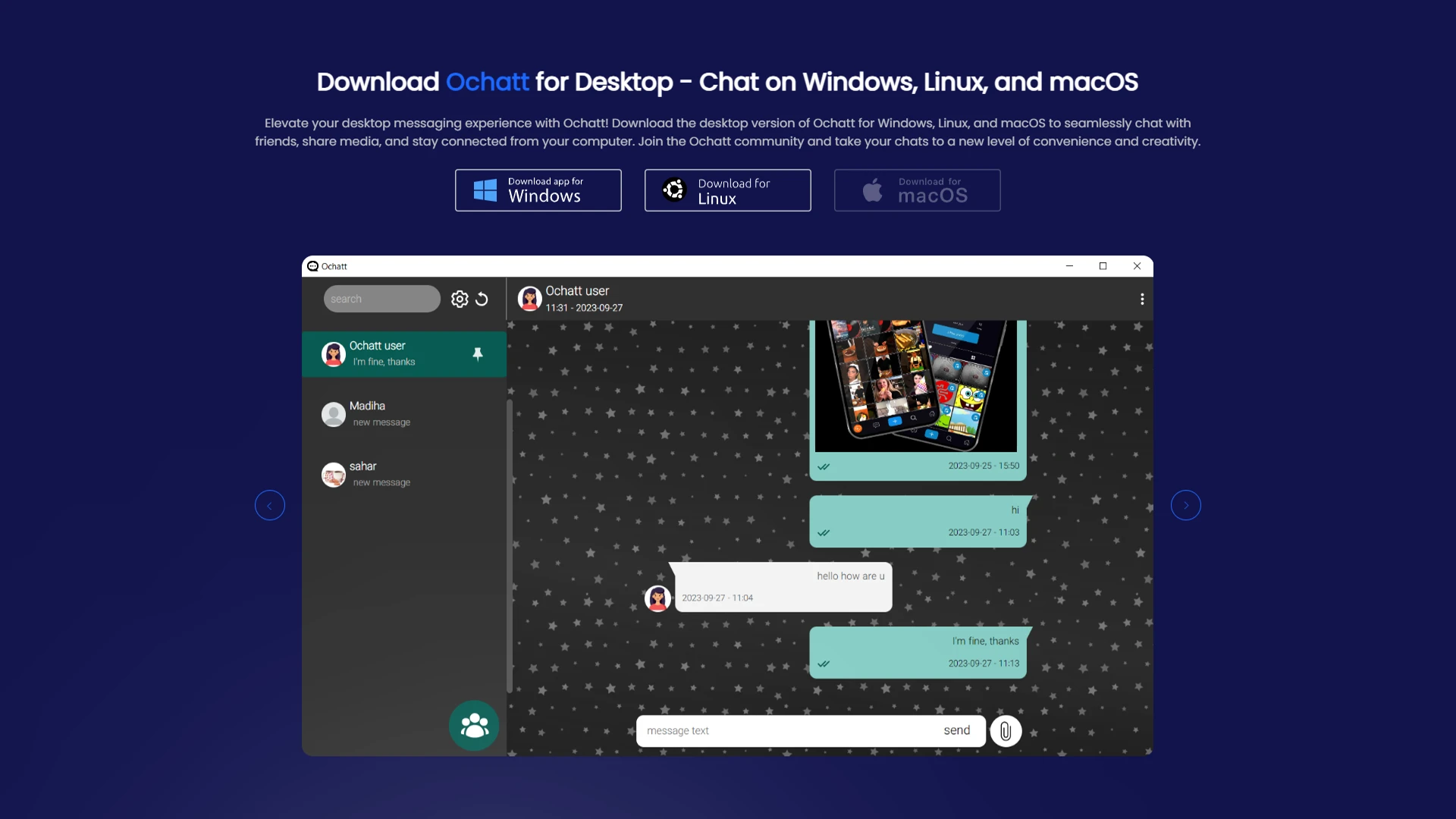The width and height of the screenshot is (1456, 819).
Task: Open the sahar conversation
Action: [404, 475]
